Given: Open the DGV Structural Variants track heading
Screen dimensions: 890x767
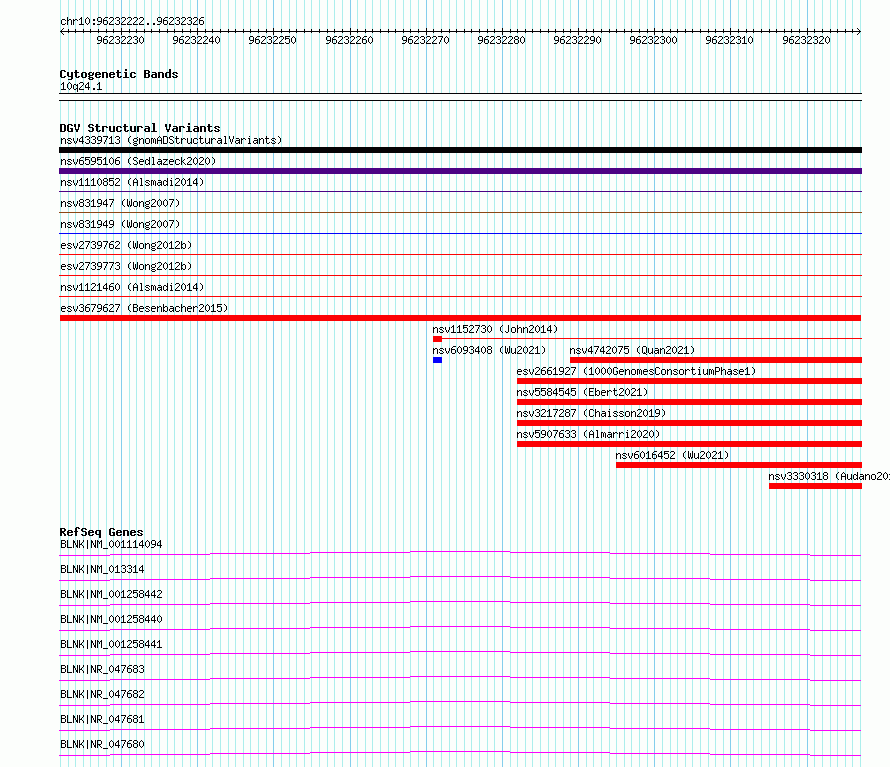Looking at the screenshot, I should 140,128.
